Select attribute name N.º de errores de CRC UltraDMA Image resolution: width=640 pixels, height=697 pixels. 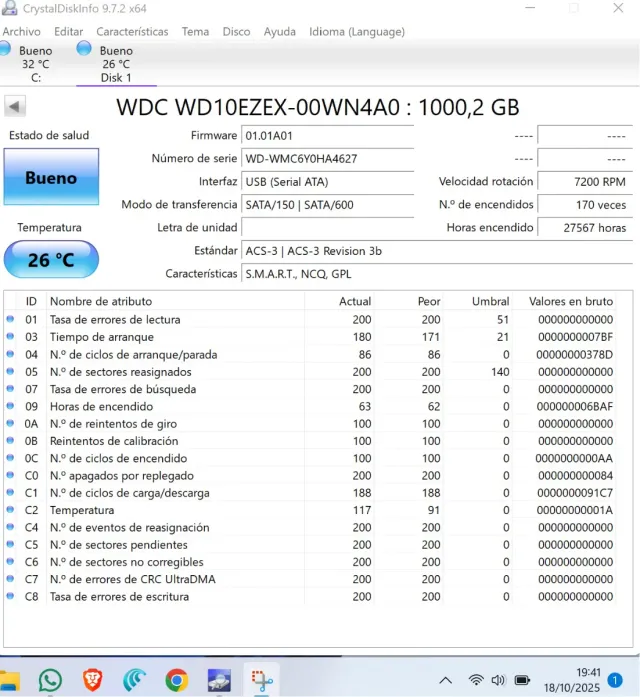click(132, 579)
